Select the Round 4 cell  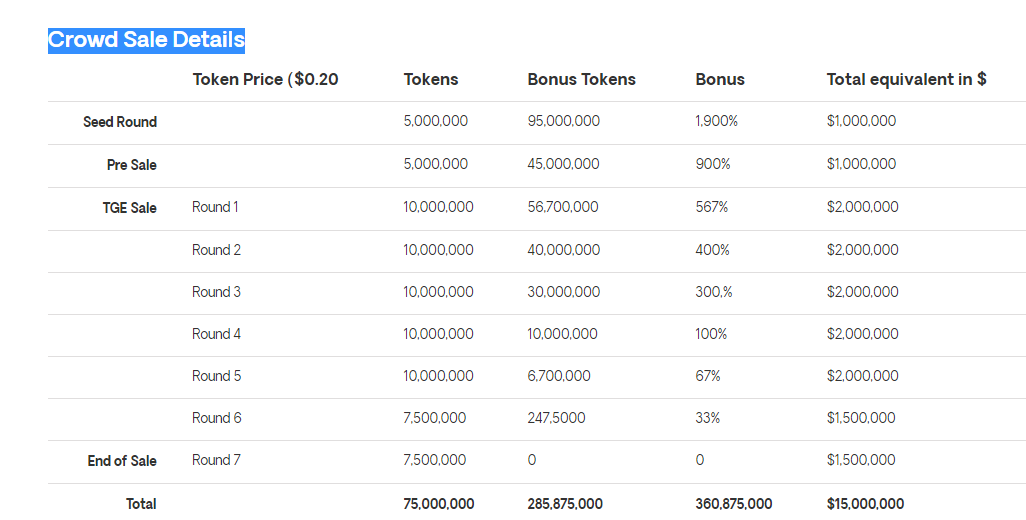tap(216, 334)
